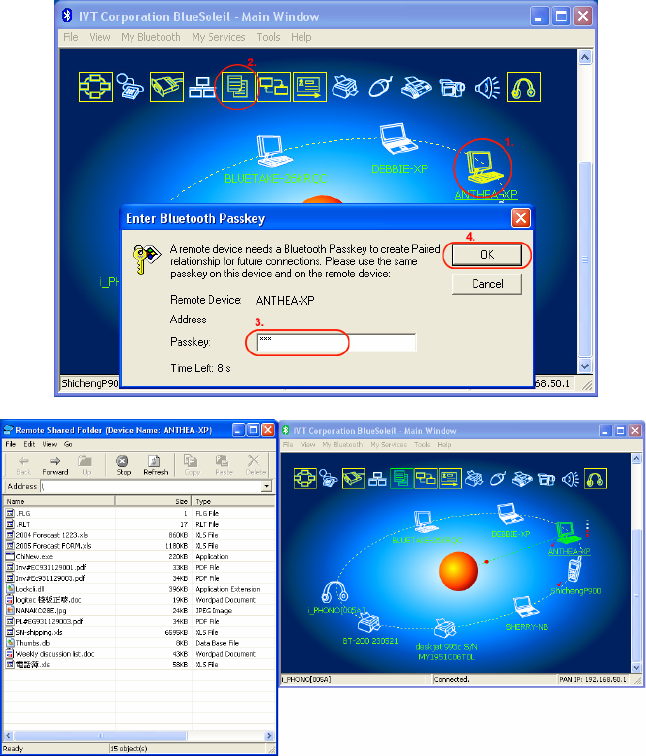
Task: Open the File menu in upper BlueSoleil window
Action: 70,37
